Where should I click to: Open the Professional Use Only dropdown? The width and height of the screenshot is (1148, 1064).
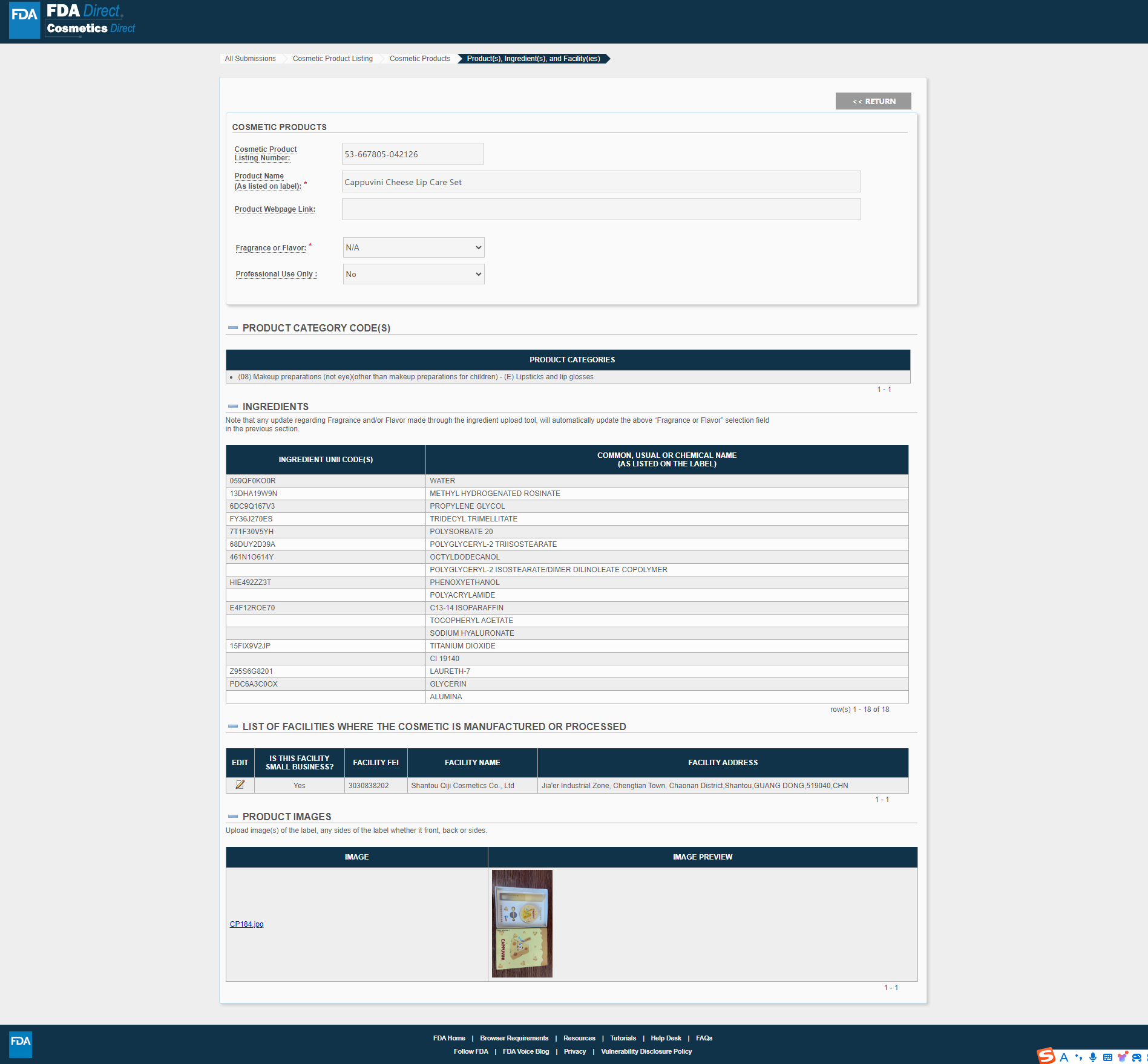point(413,274)
